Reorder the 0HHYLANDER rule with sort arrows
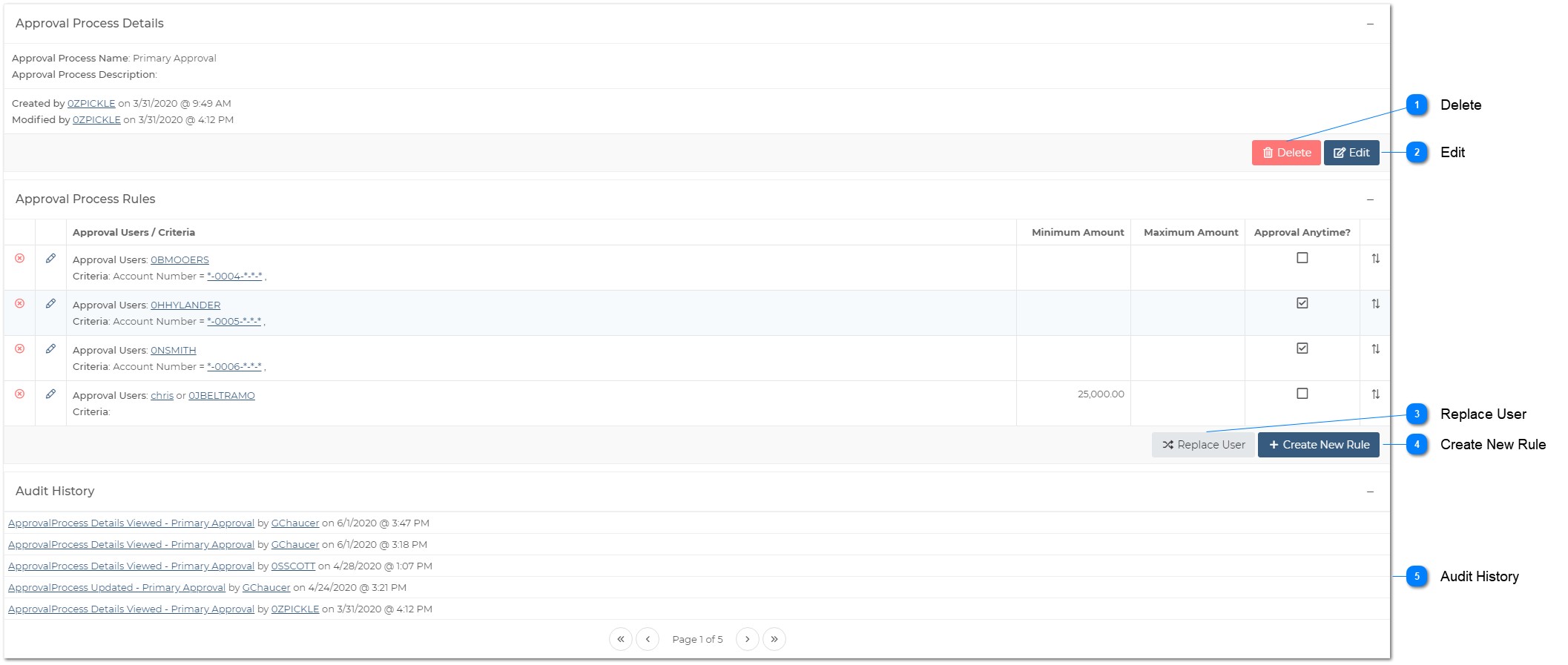The width and height of the screenshot is (1568, 665). coord(1376,303)
